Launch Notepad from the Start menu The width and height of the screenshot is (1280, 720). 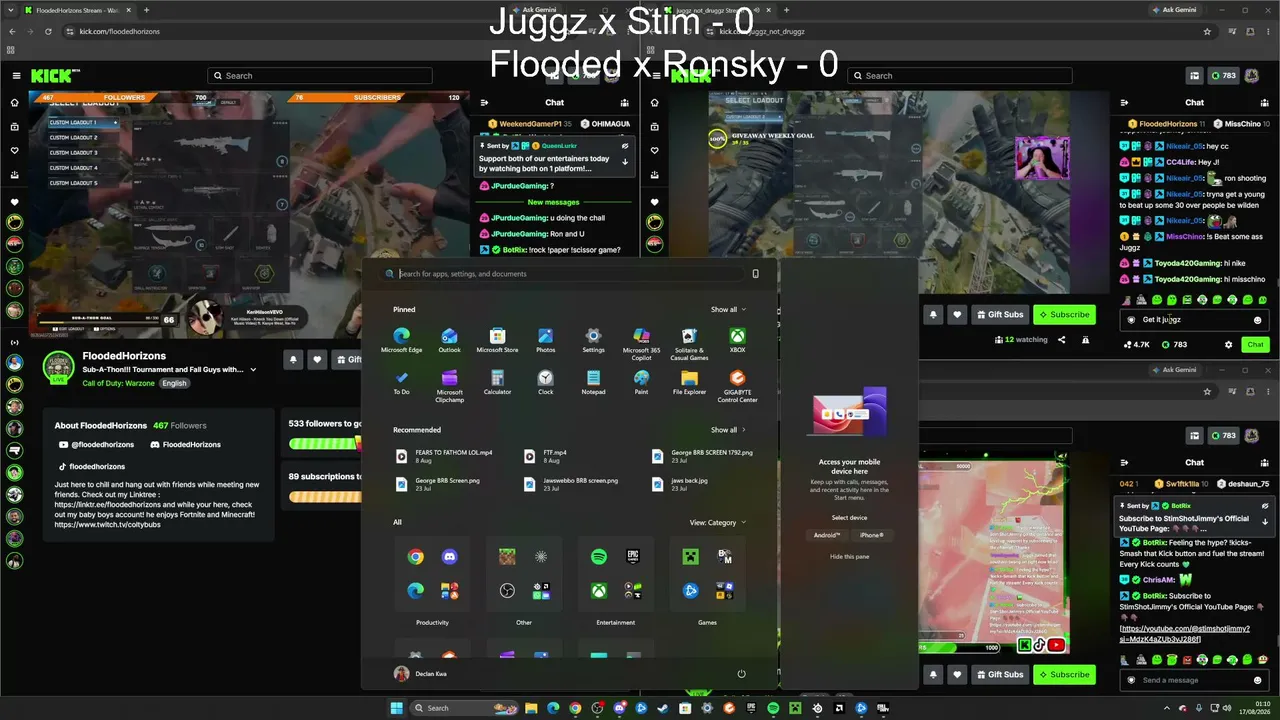point(593,382)
